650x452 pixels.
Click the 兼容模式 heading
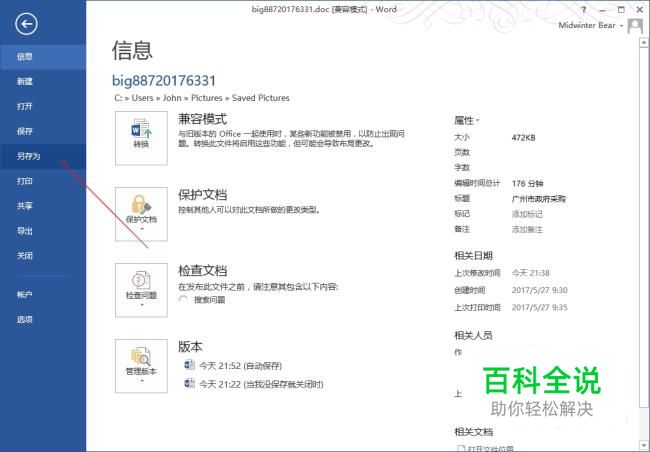(x=202, y=119)
